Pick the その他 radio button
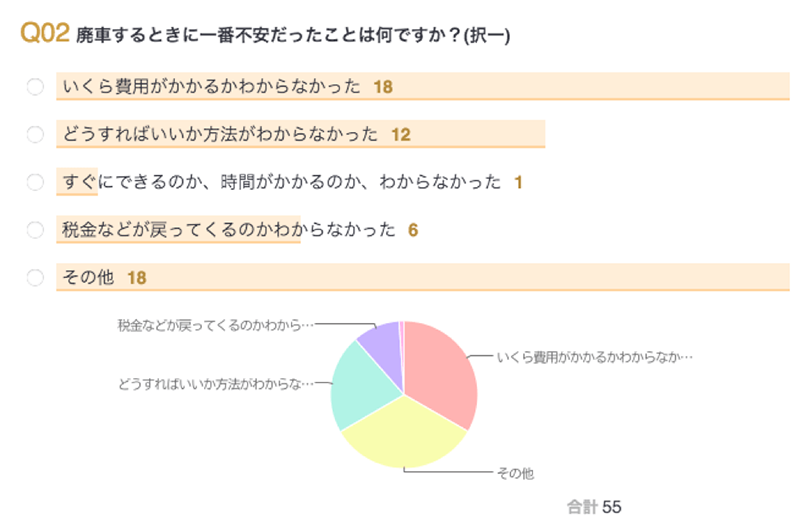The width and height of the screenshot is (800, 529). coord(36,278)
